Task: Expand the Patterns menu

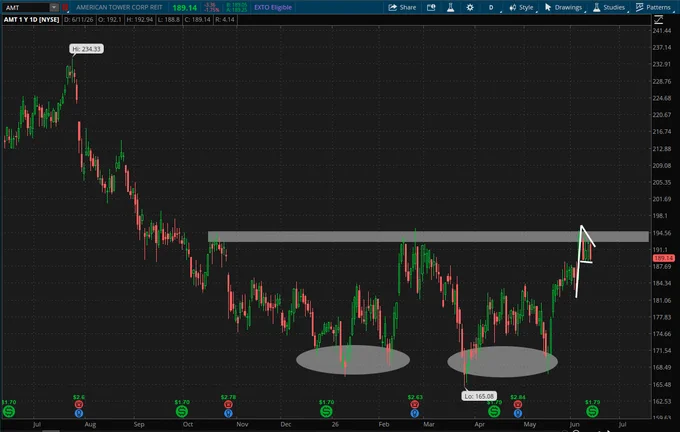Action: tap(654, 7)
